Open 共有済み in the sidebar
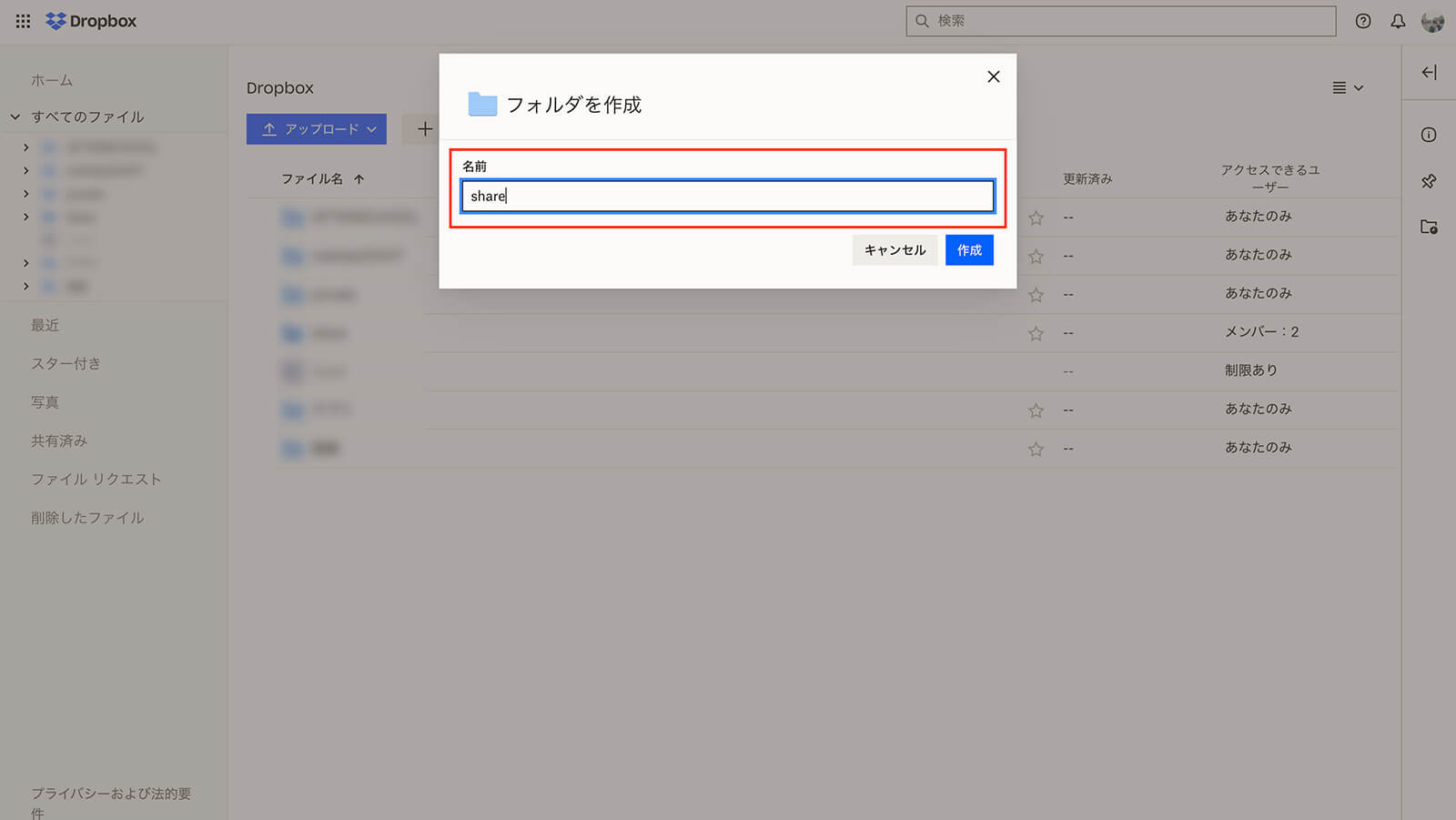Viewport: 1456px width, 820px height. 59,440
